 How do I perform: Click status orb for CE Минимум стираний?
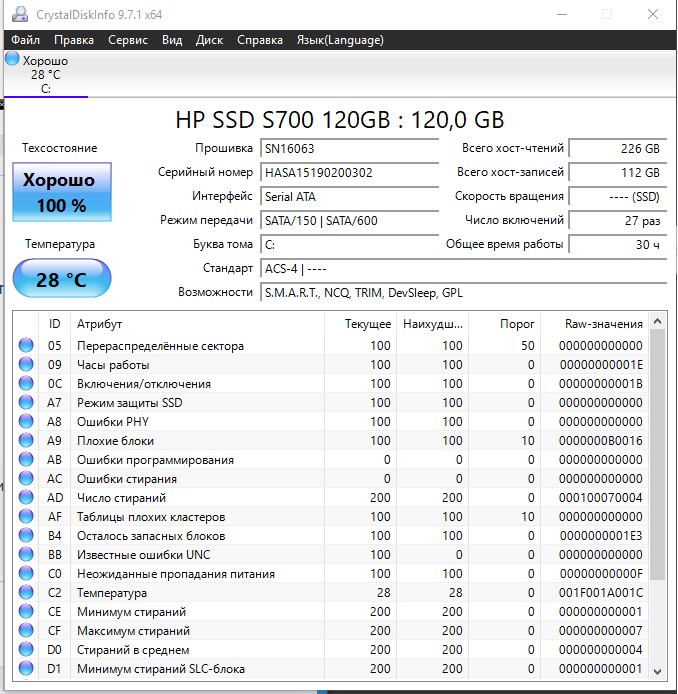coord(26,612)
